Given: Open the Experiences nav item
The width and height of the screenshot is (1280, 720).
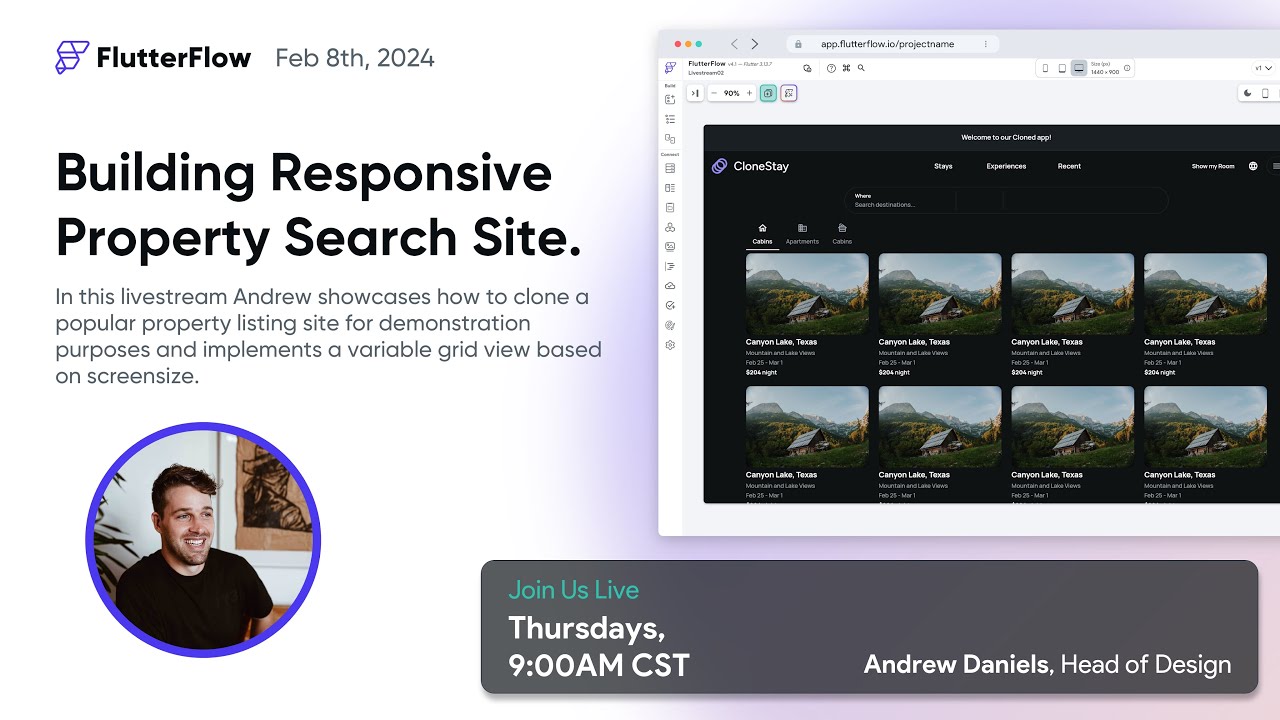Looking at the screenshot, I should point(1006,166).
